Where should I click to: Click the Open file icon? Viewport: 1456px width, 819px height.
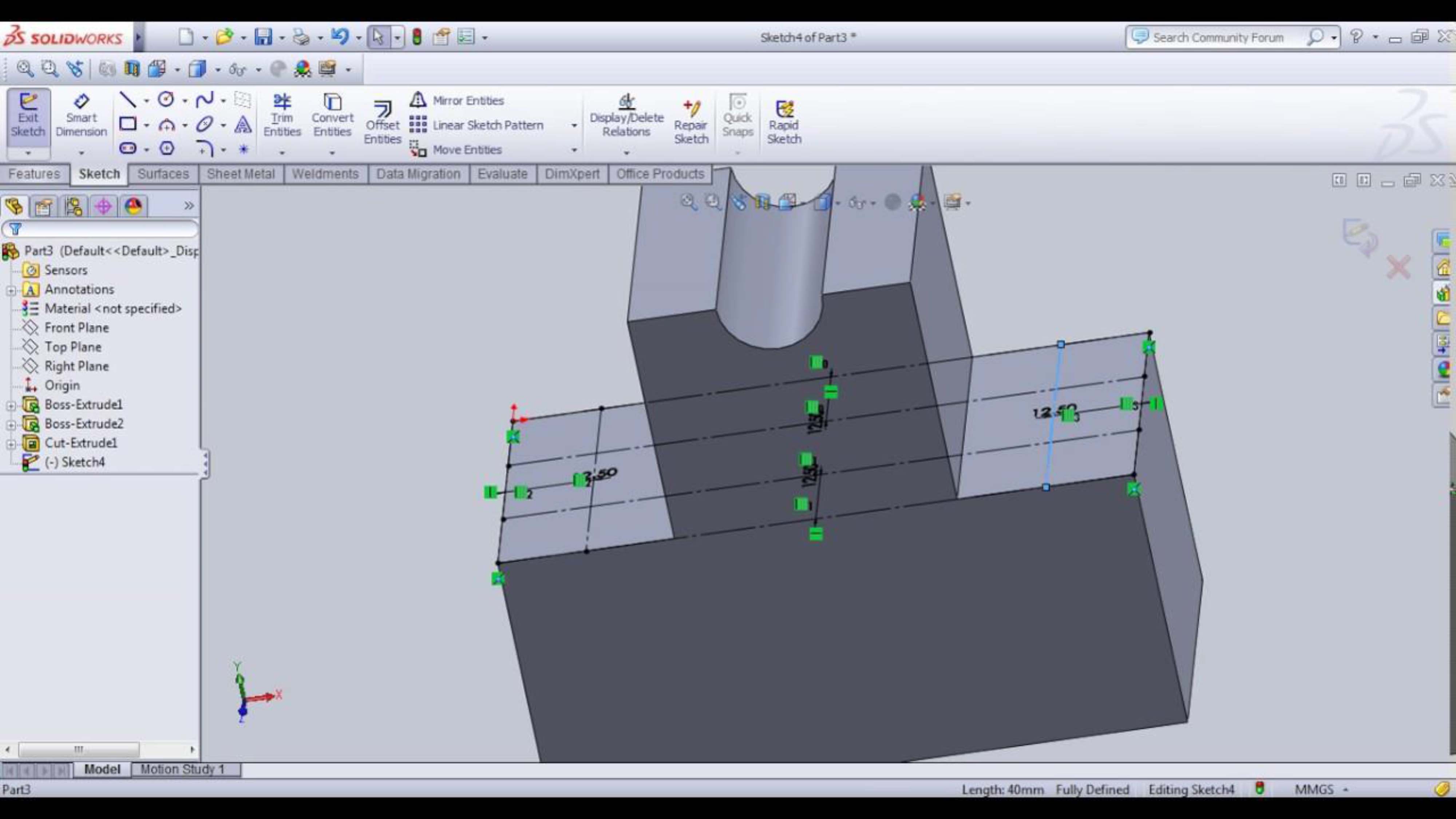[x=224, y=37]
